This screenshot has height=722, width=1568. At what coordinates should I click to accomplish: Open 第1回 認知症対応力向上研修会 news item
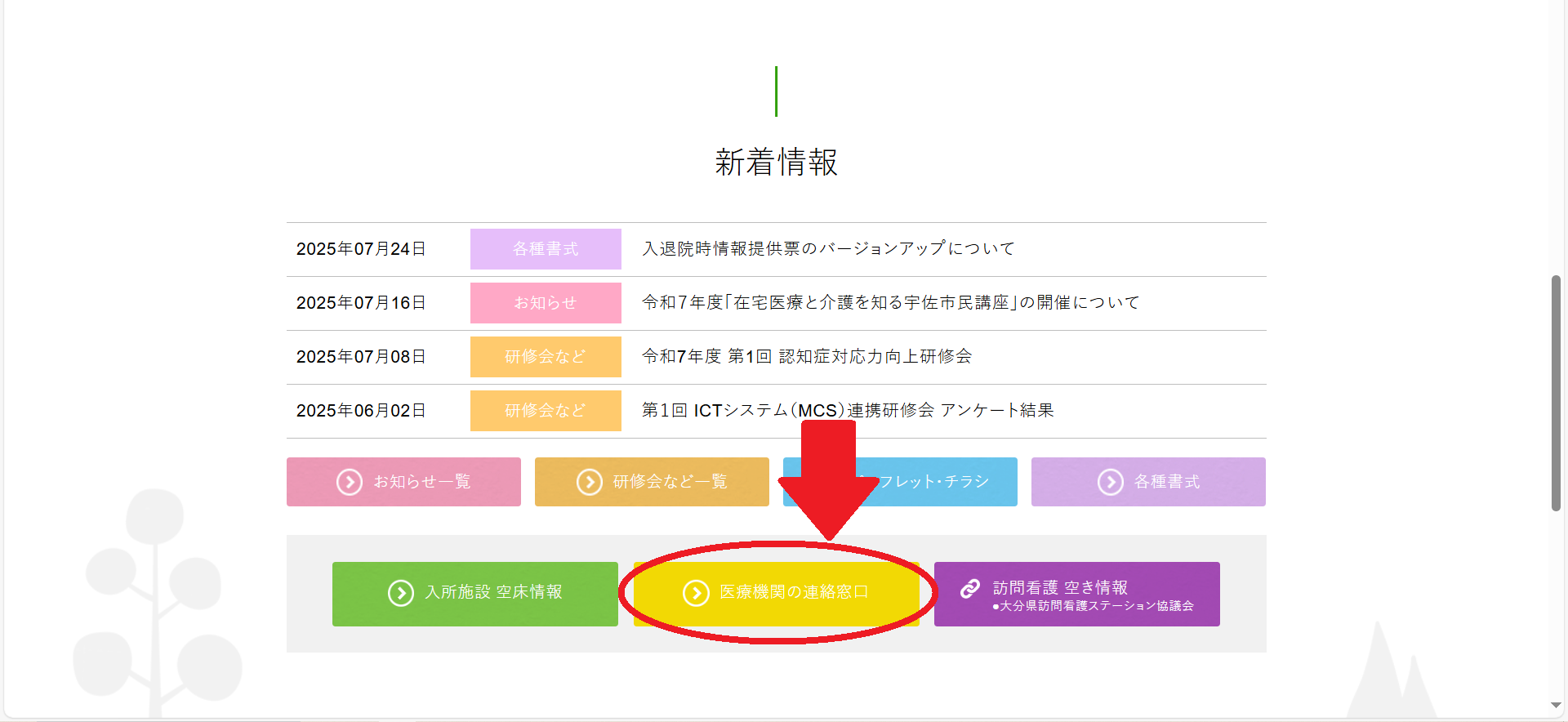(807, 357)
